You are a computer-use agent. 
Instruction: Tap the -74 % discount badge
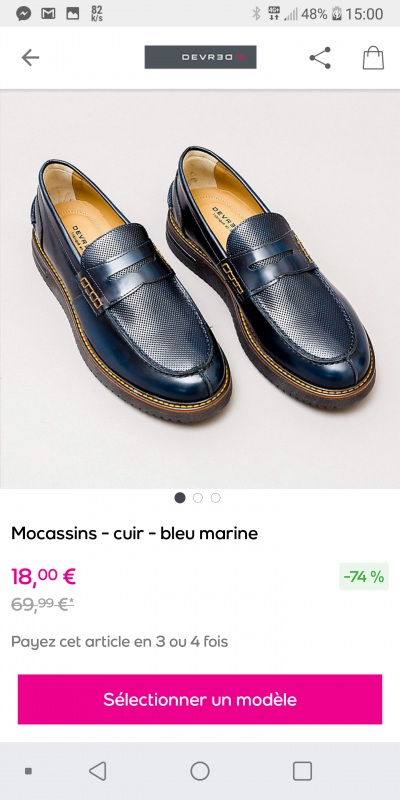click(364, 577)
